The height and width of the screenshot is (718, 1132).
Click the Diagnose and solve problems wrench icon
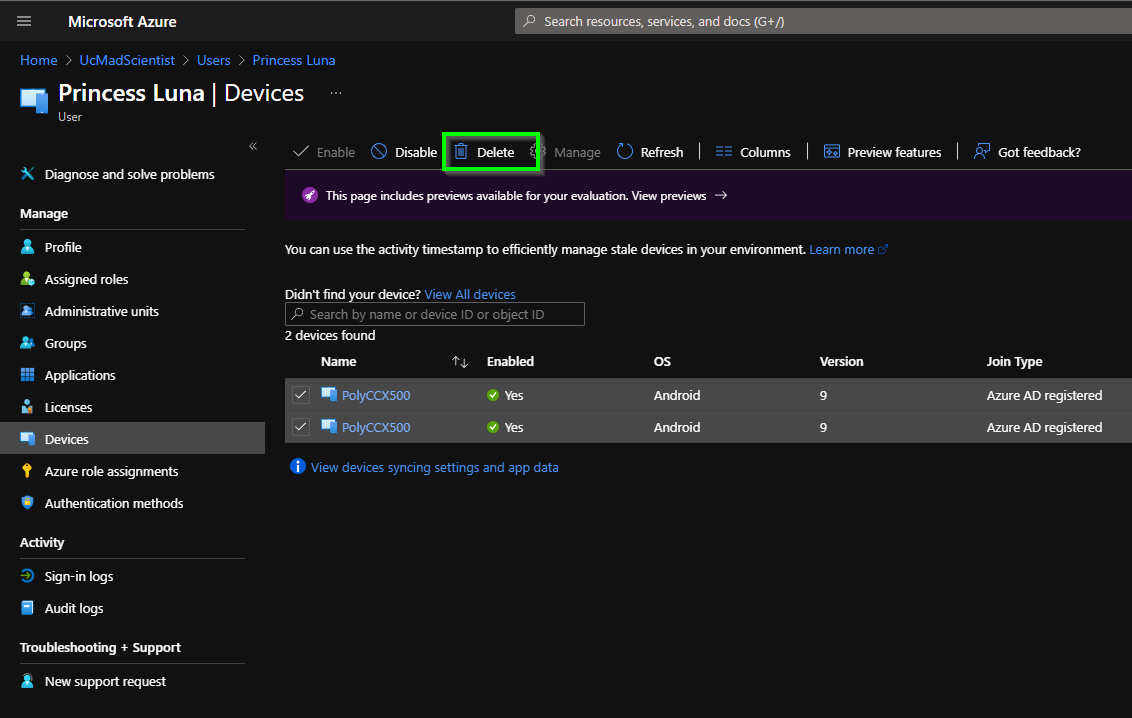[x=27, y=174]
